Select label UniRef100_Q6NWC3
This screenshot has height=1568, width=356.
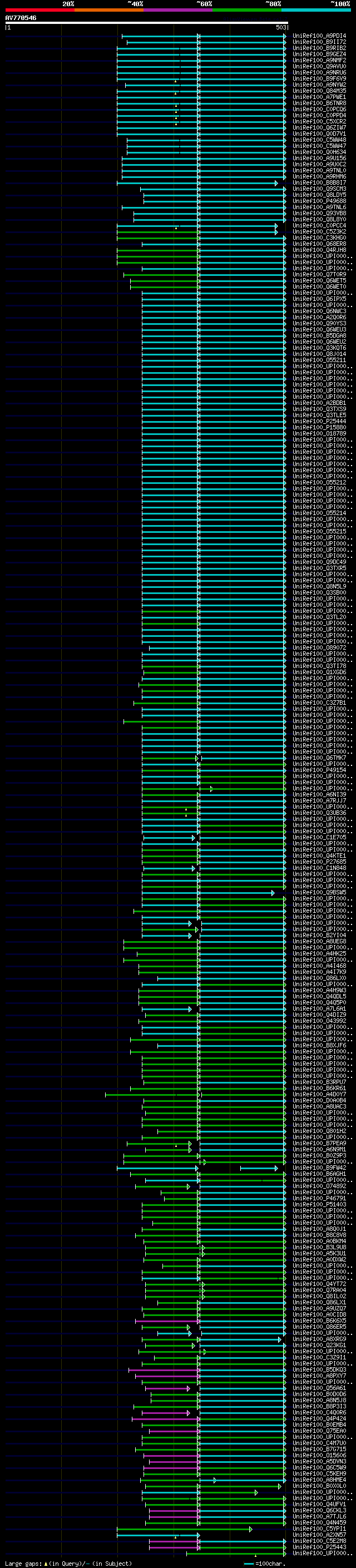(x=319, y=311)
